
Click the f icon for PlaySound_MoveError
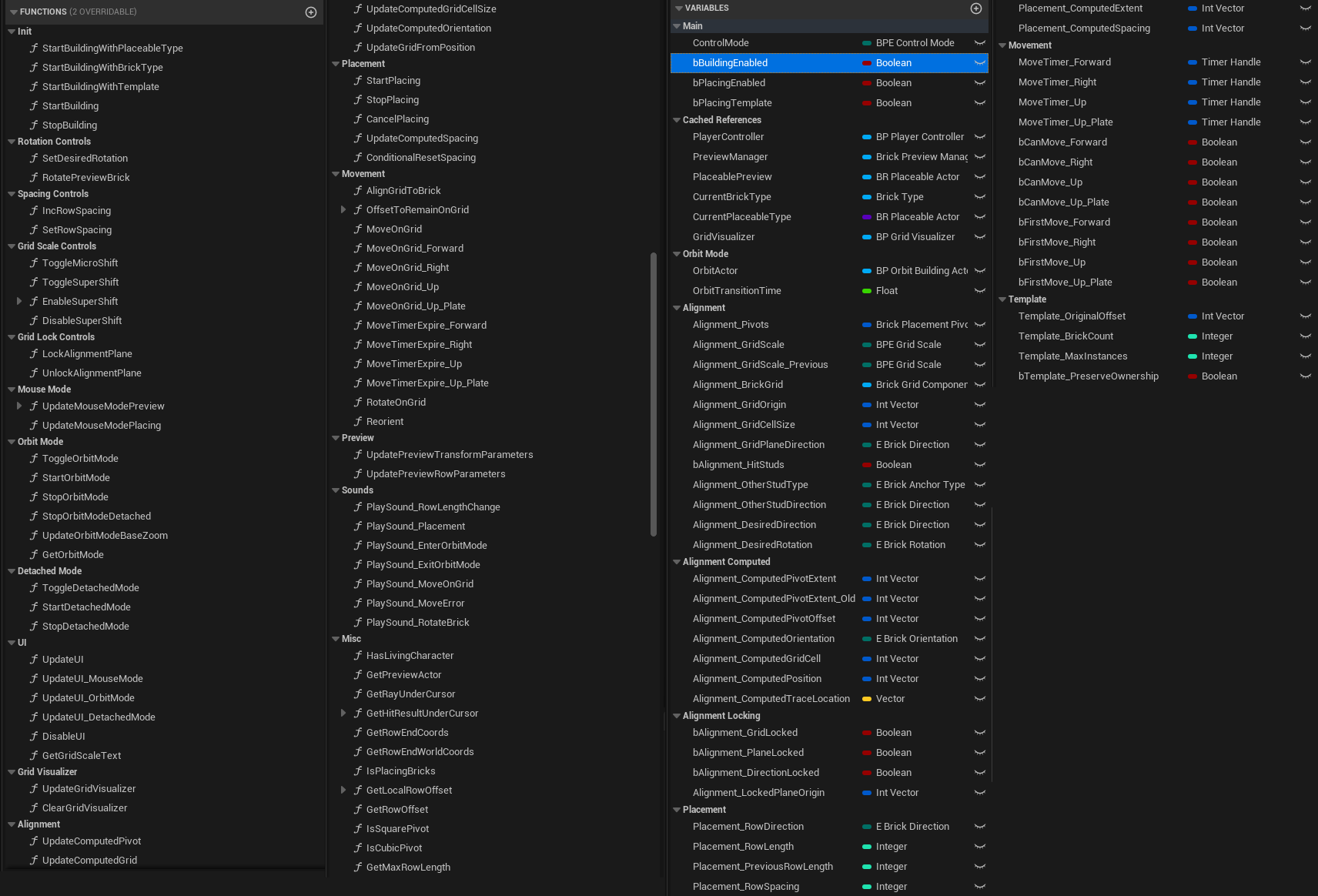pos(358,603)
